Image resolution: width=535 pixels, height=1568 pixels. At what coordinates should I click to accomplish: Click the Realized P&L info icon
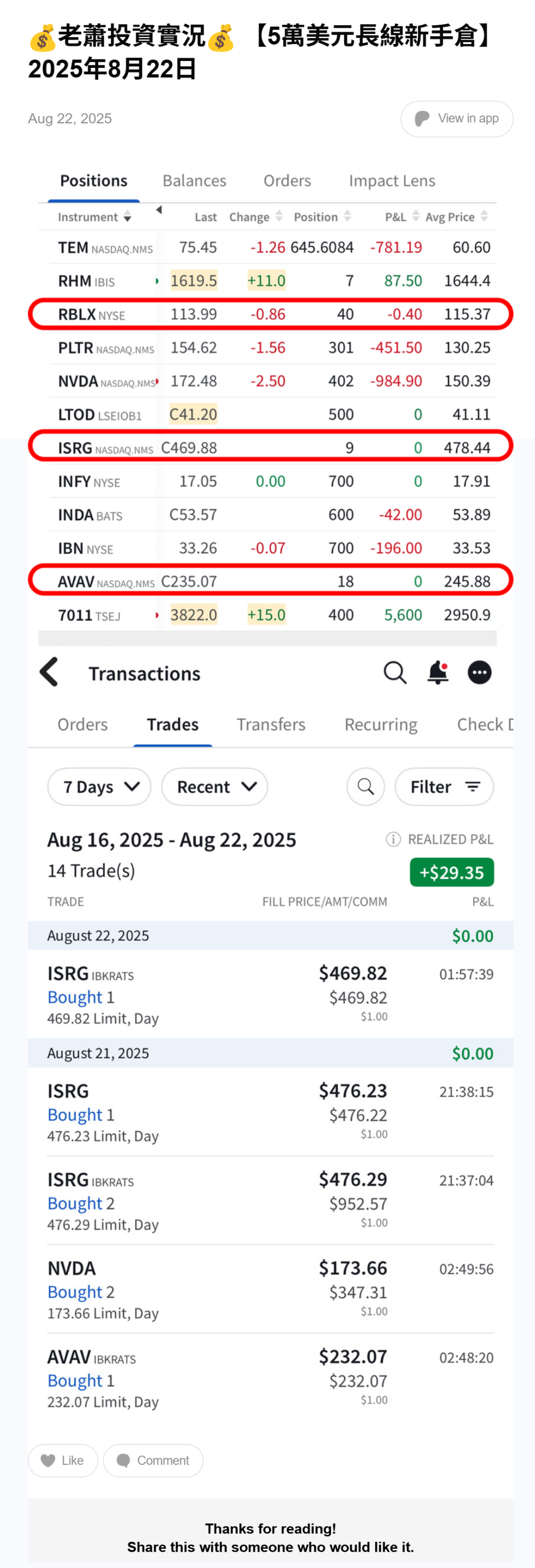(393, 840)
